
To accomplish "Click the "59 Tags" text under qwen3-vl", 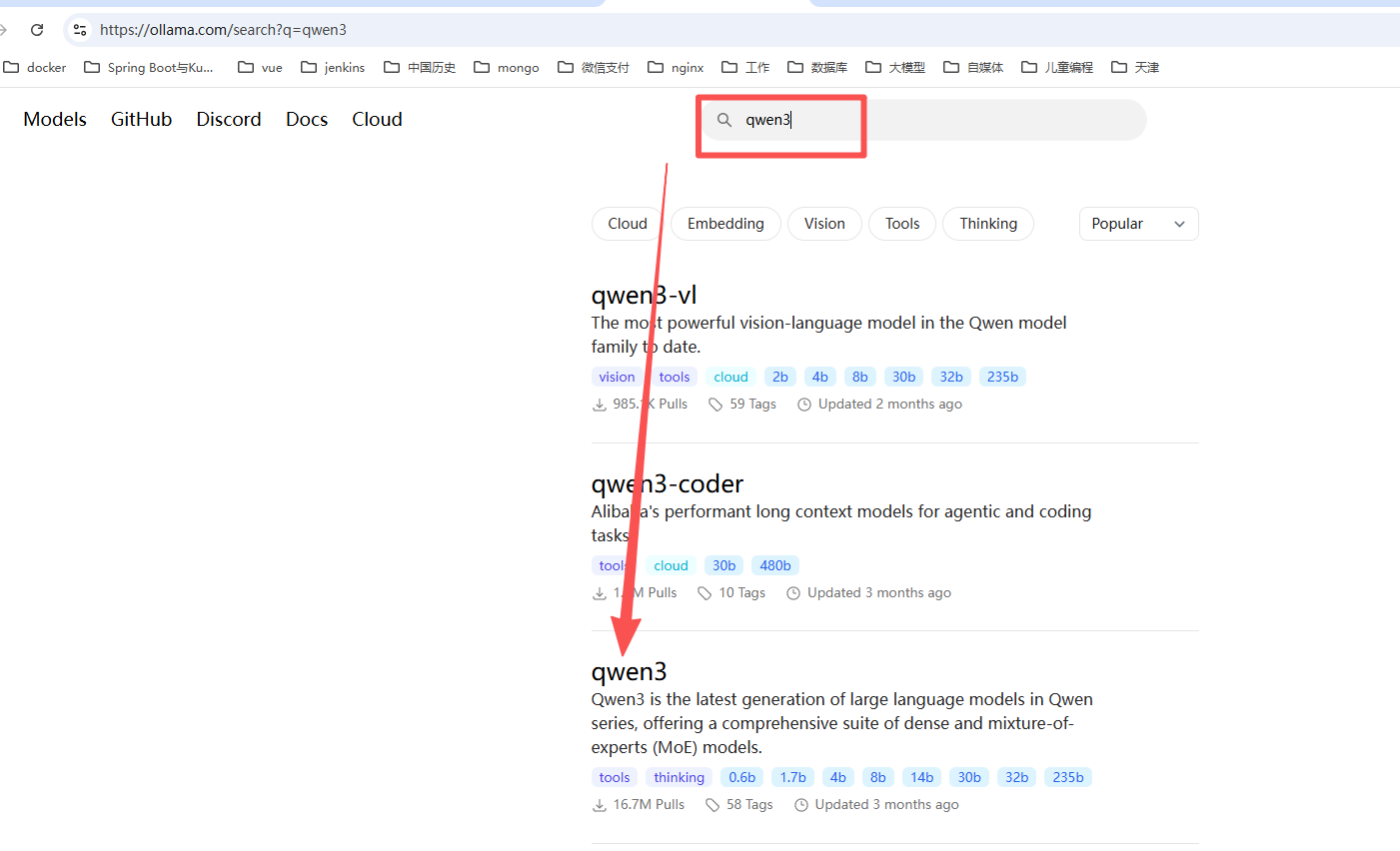I will coord(752,405).
